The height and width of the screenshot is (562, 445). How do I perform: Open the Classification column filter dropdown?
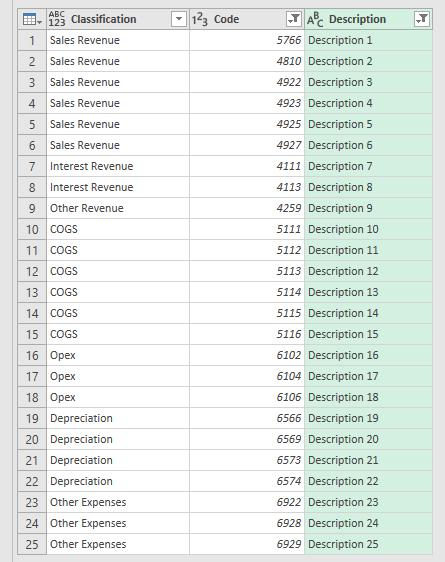point(179,19)
